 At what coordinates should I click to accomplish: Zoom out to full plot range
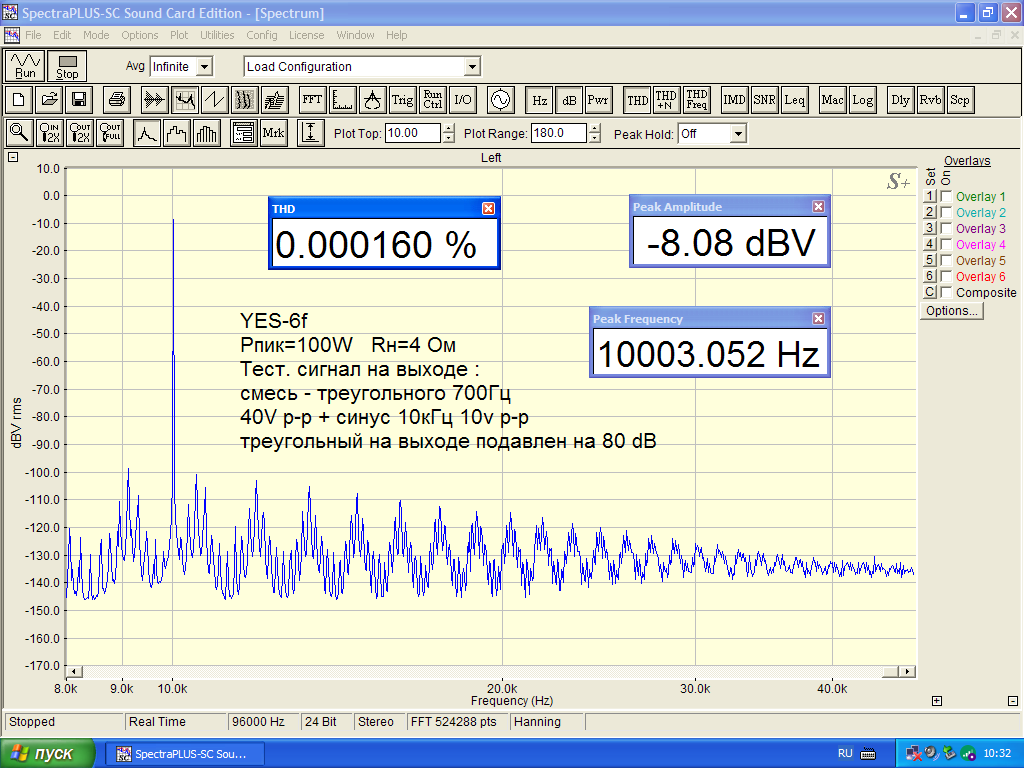pyautogui.click(x=110, y=133)
